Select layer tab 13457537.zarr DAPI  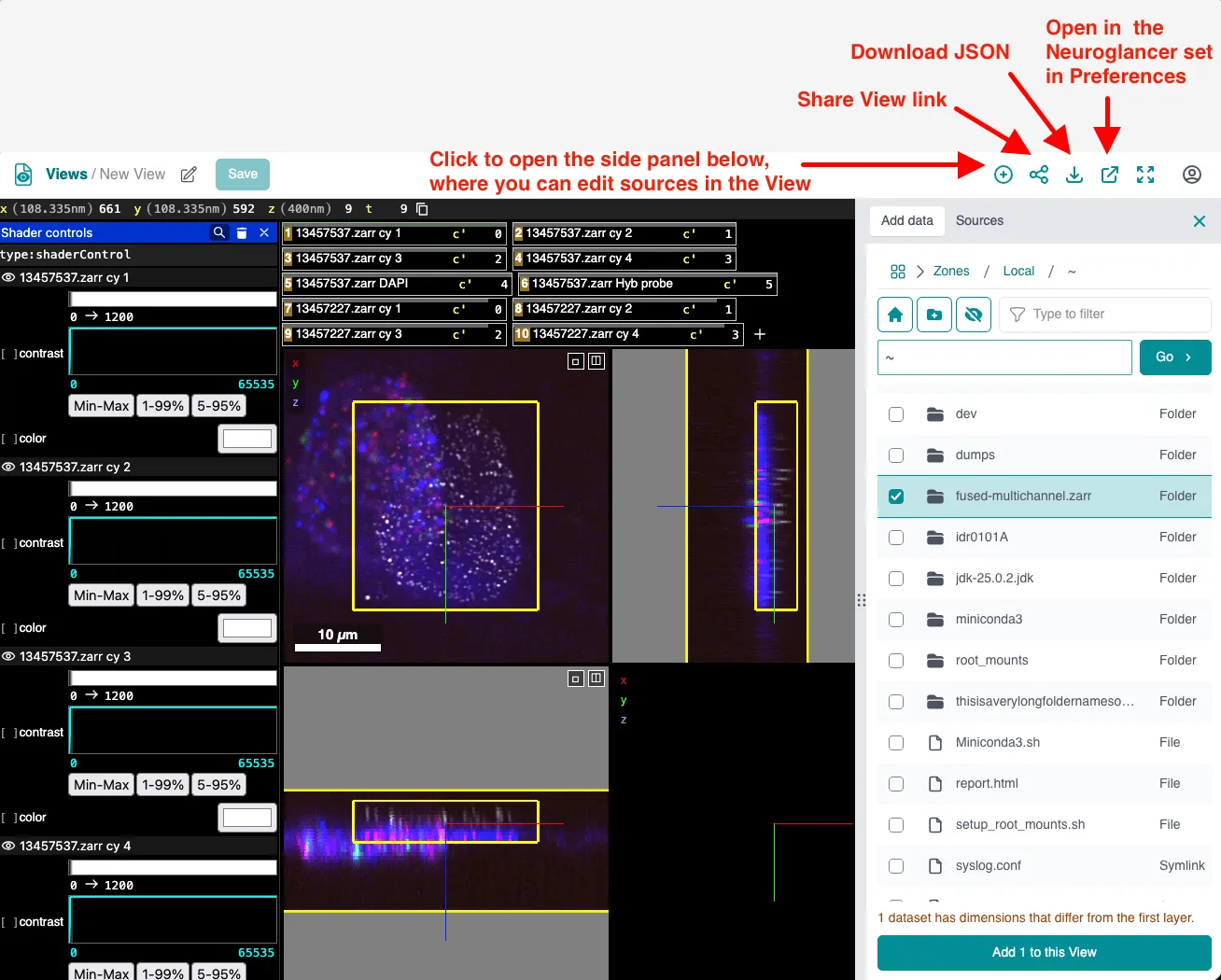[397, 284]
